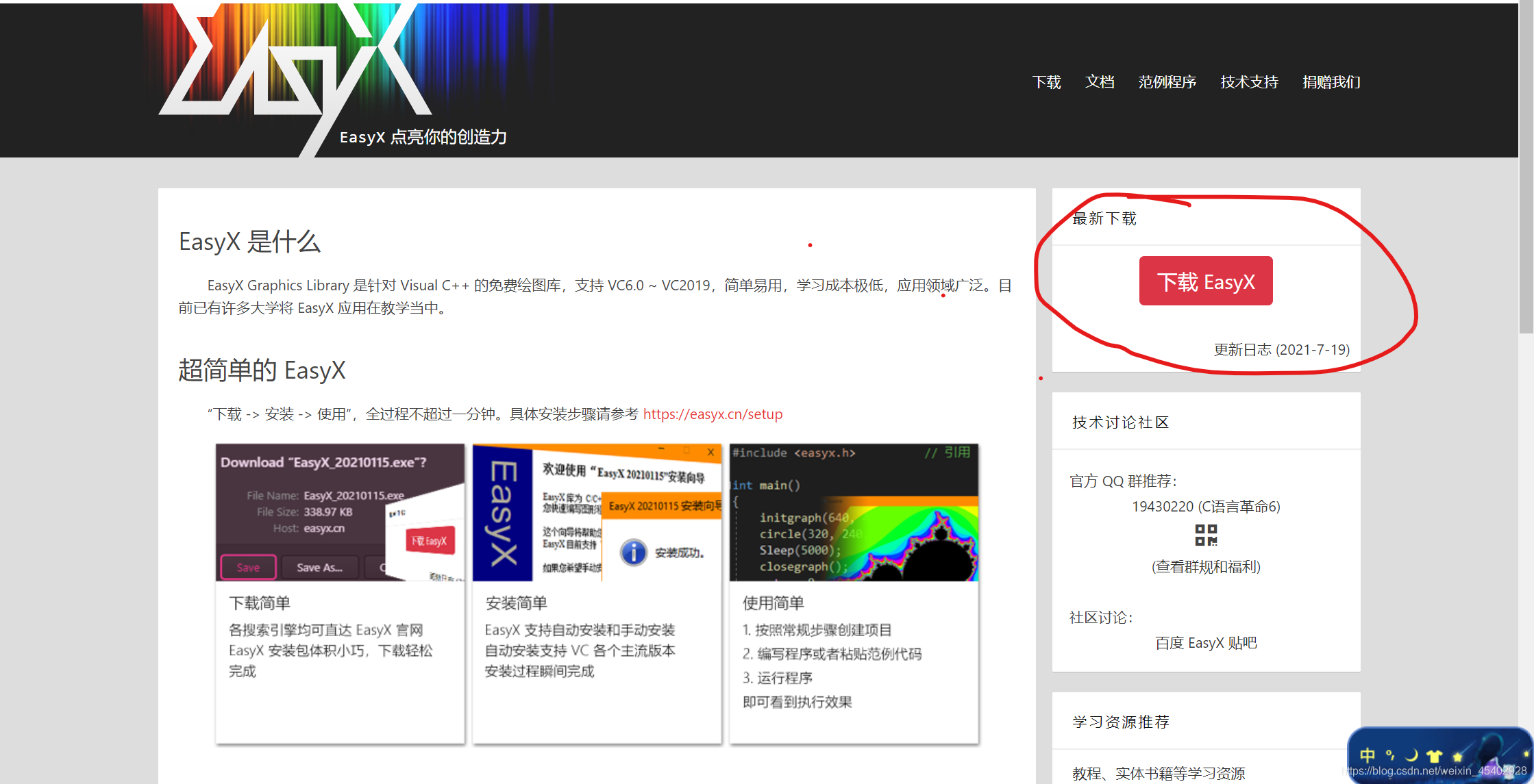Click the 使用简单 code sample thumbnail

click(854, 512)
